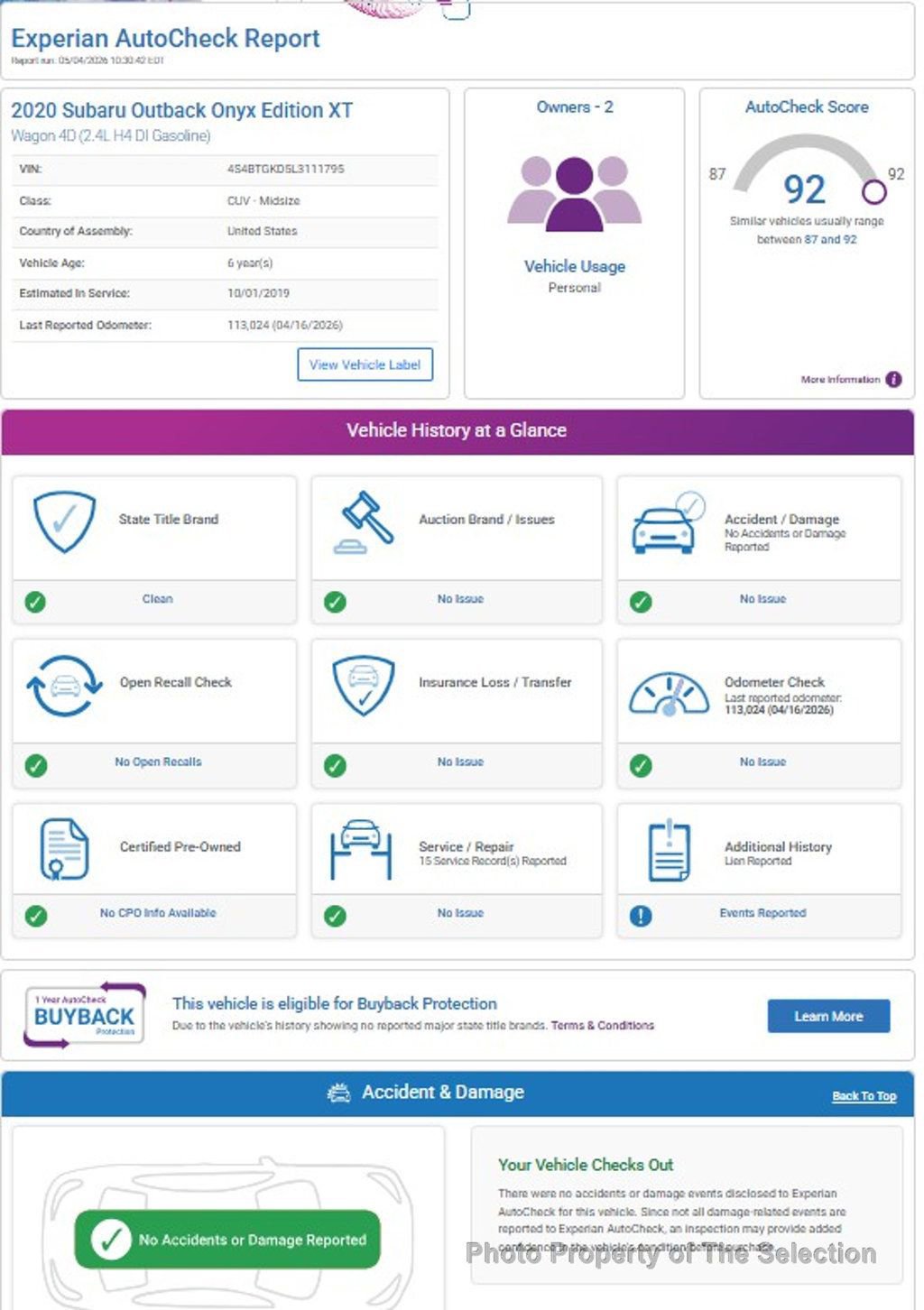Viewport: 924px width, 1310px height.
Task: Click the Events Reported link
Action: click(x=762, y=913)
